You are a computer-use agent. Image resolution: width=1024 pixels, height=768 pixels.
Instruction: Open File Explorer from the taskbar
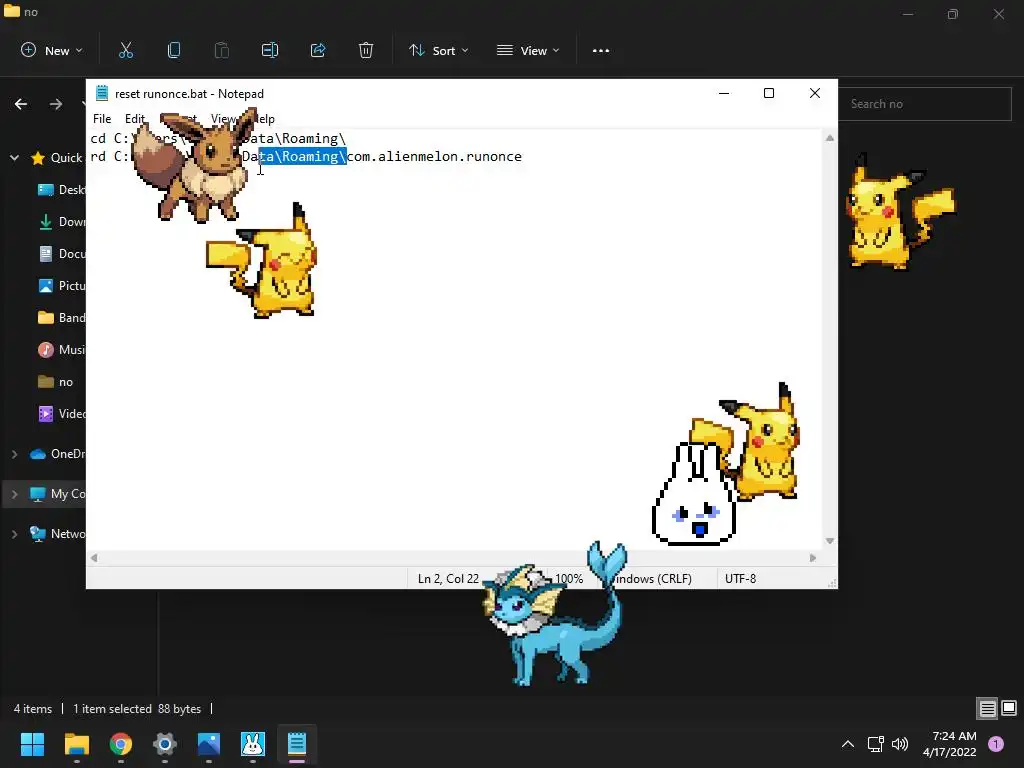pos(76,744)
